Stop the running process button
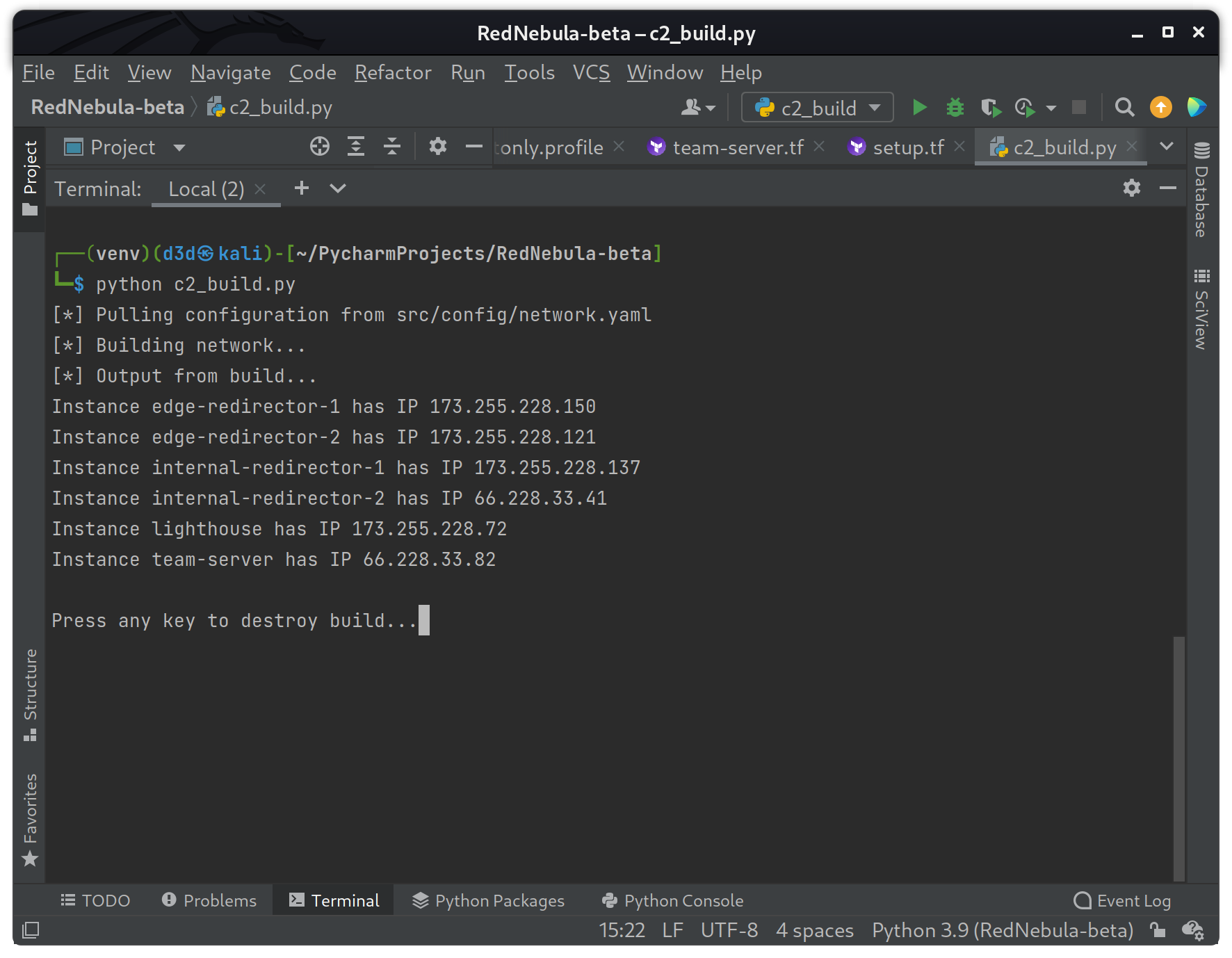 1079,107
